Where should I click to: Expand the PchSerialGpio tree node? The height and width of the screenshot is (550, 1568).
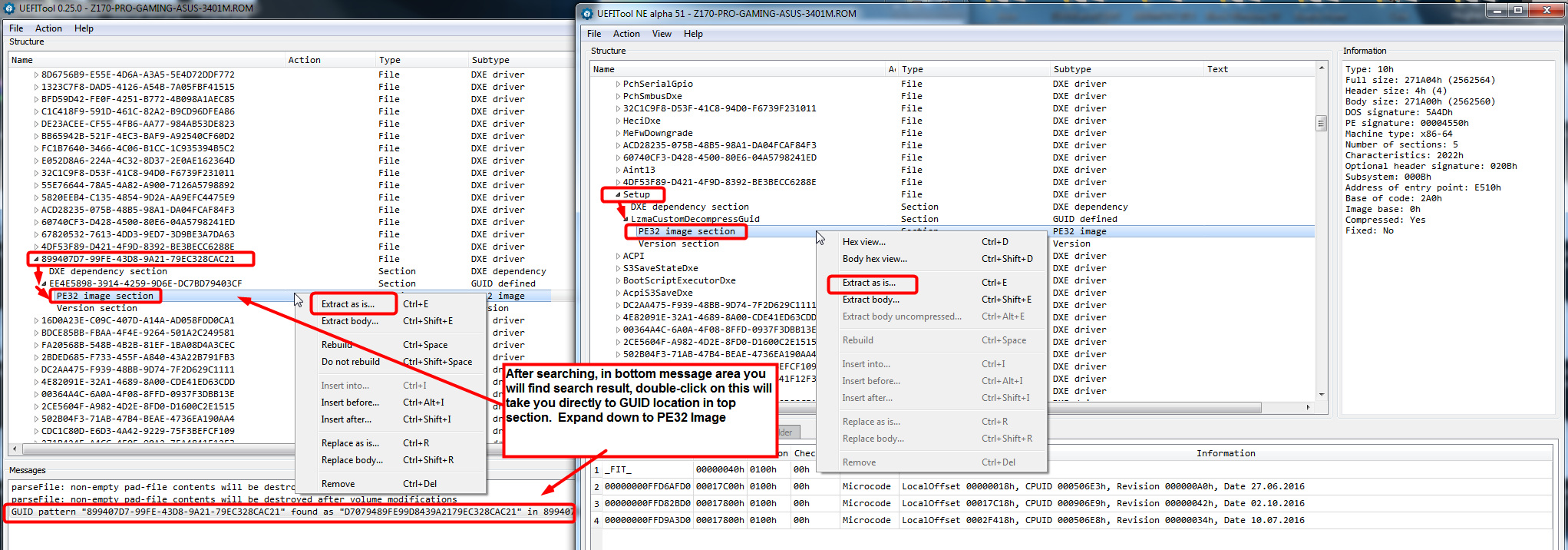[618, 84]
